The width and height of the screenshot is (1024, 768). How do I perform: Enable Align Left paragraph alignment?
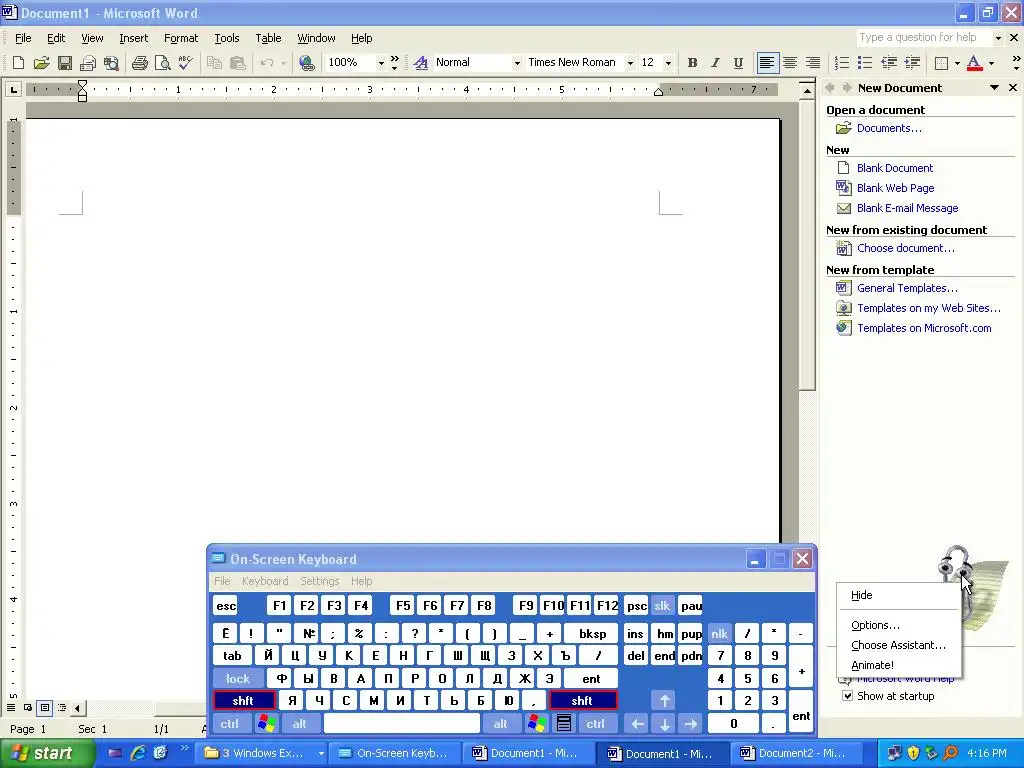coord(767,63)
